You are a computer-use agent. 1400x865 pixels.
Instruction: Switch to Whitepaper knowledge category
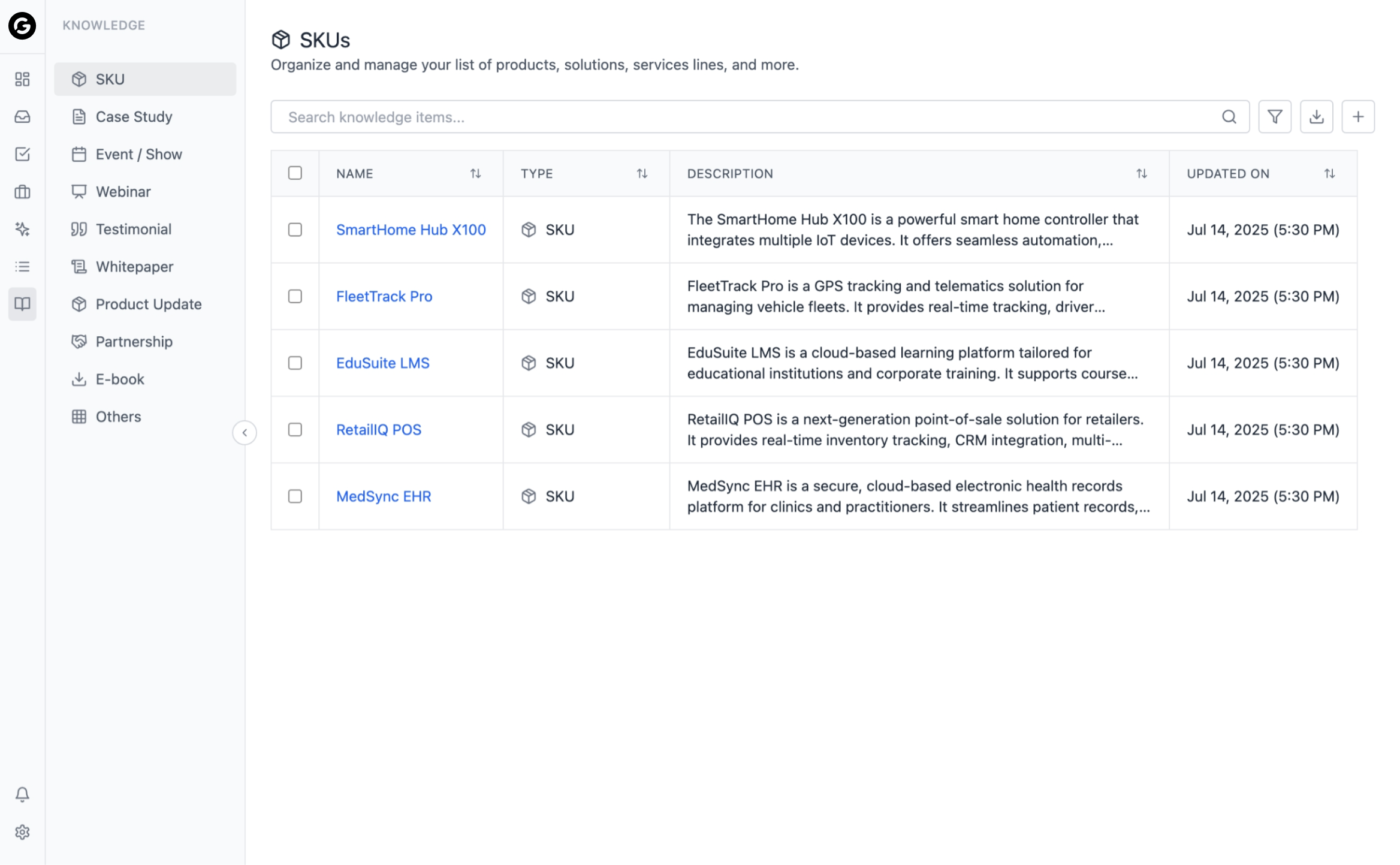click(134, 267)
